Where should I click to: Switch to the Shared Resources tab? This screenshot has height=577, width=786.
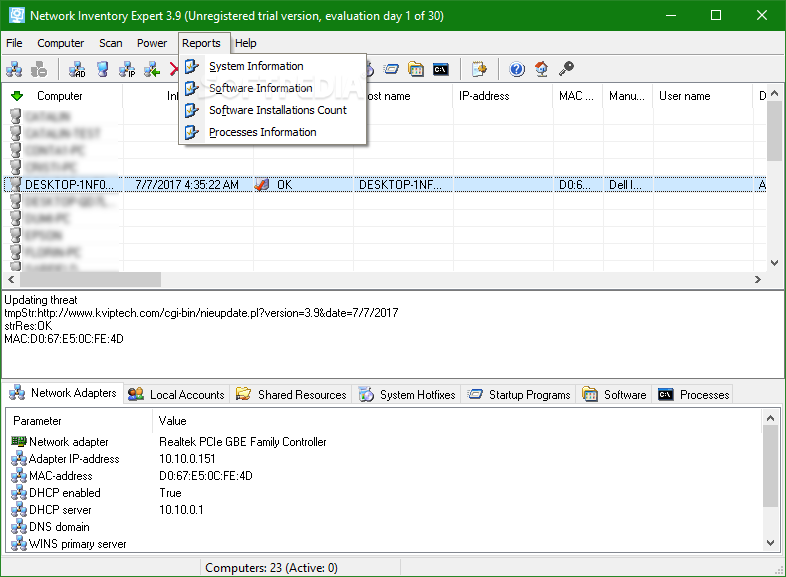tap(291, 395)
